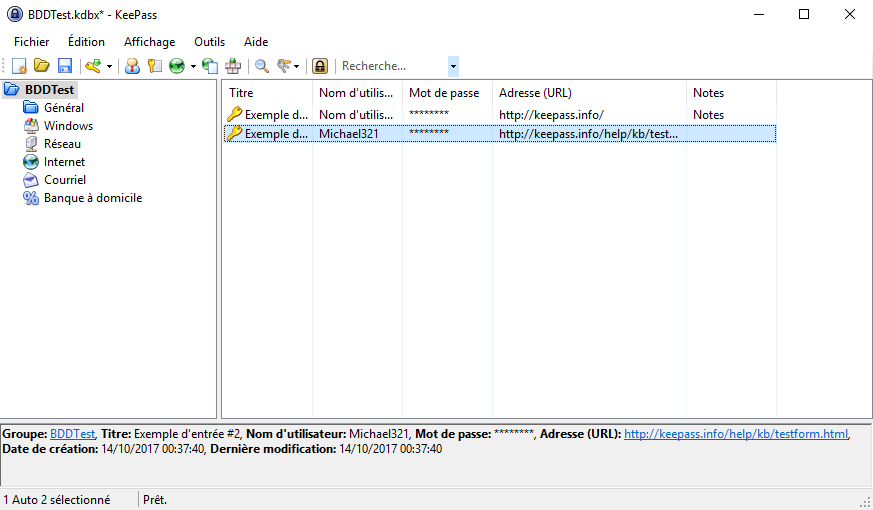
Task: Follow the BDDTest group link in details
Action: (72, 434)
